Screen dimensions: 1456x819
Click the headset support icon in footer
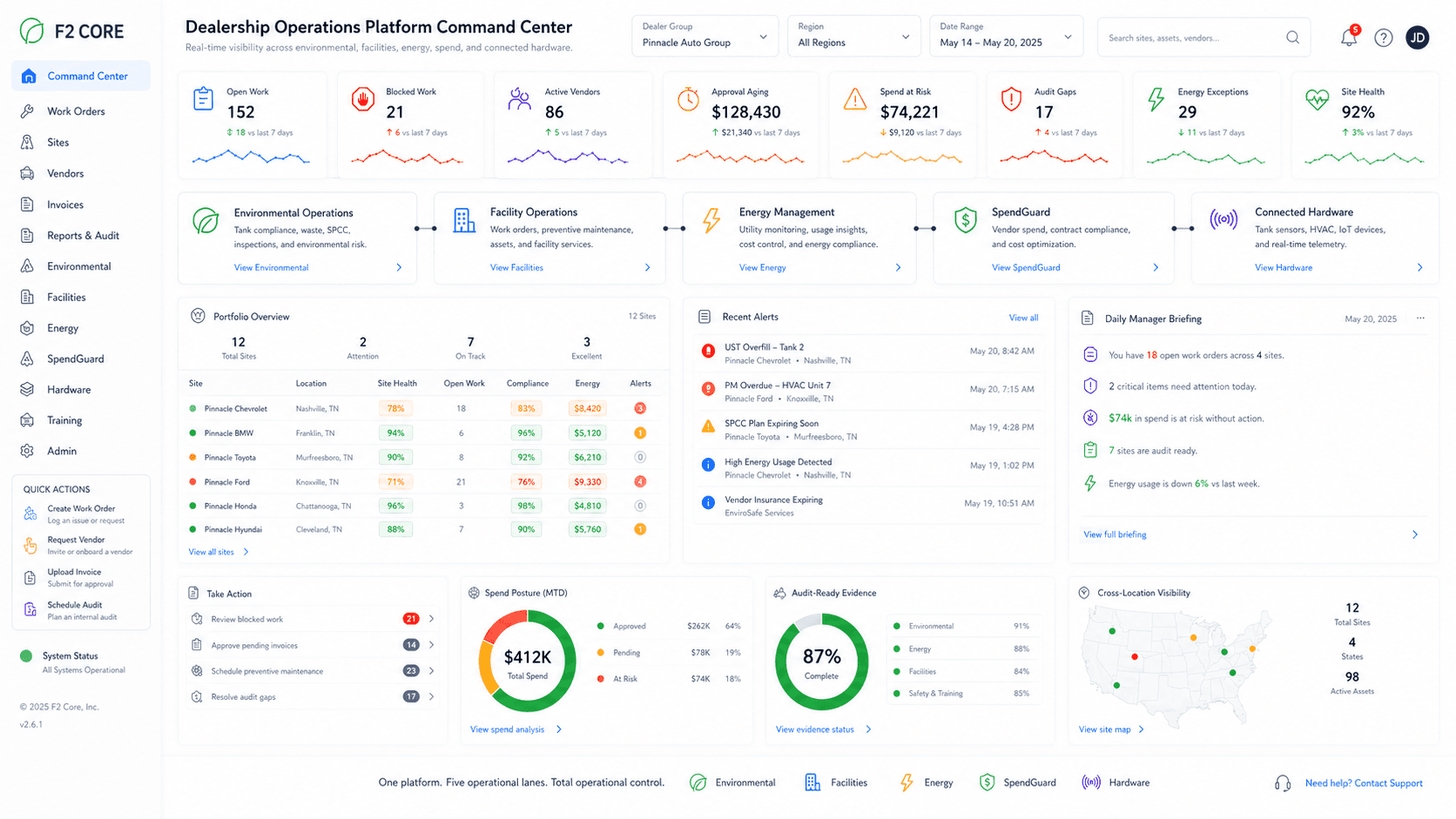point(1283,783)
